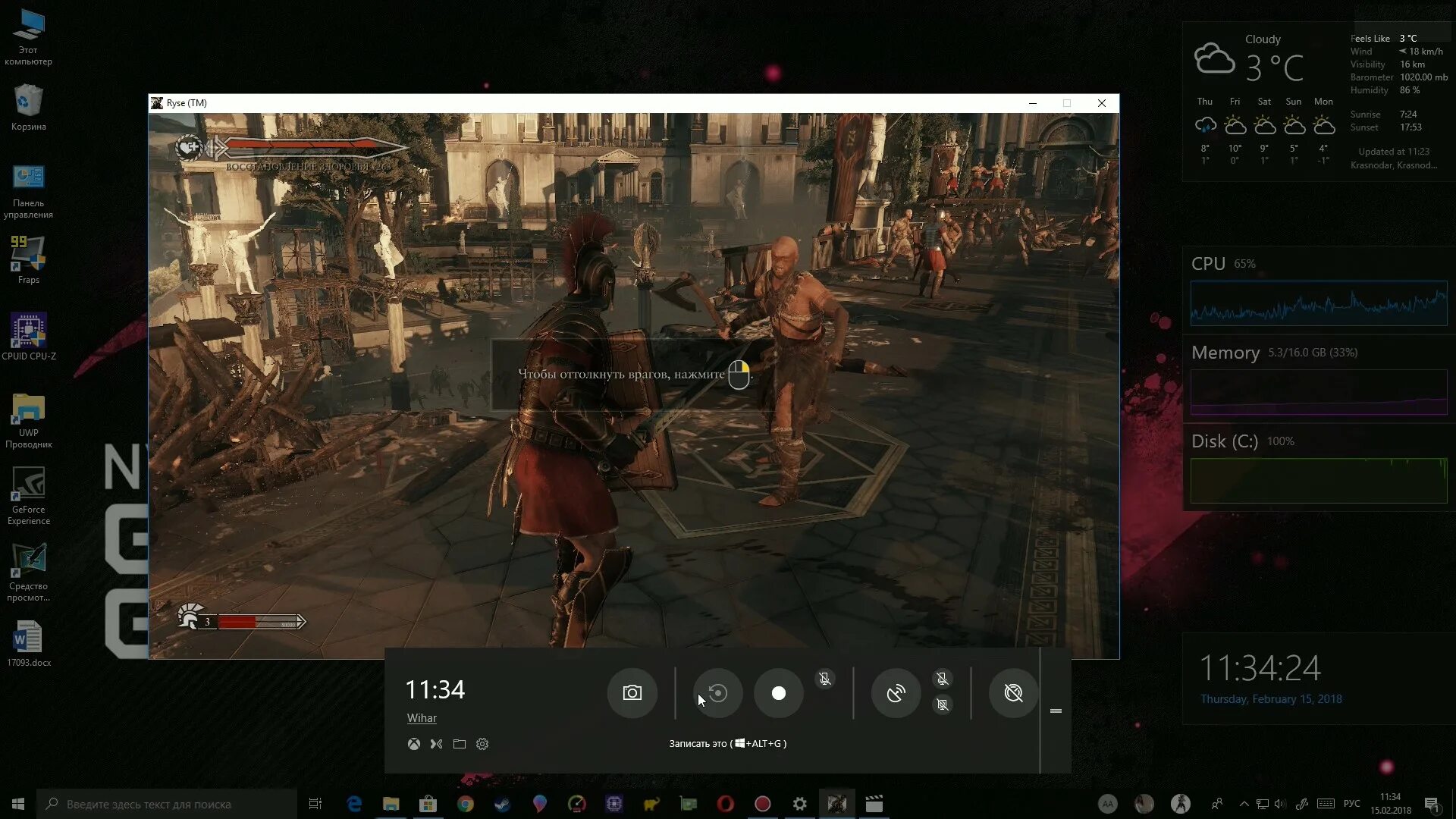The image size is (1456, 819).
Task: Open the Steam taskbar icon
Action: click(x=502, y=804)
